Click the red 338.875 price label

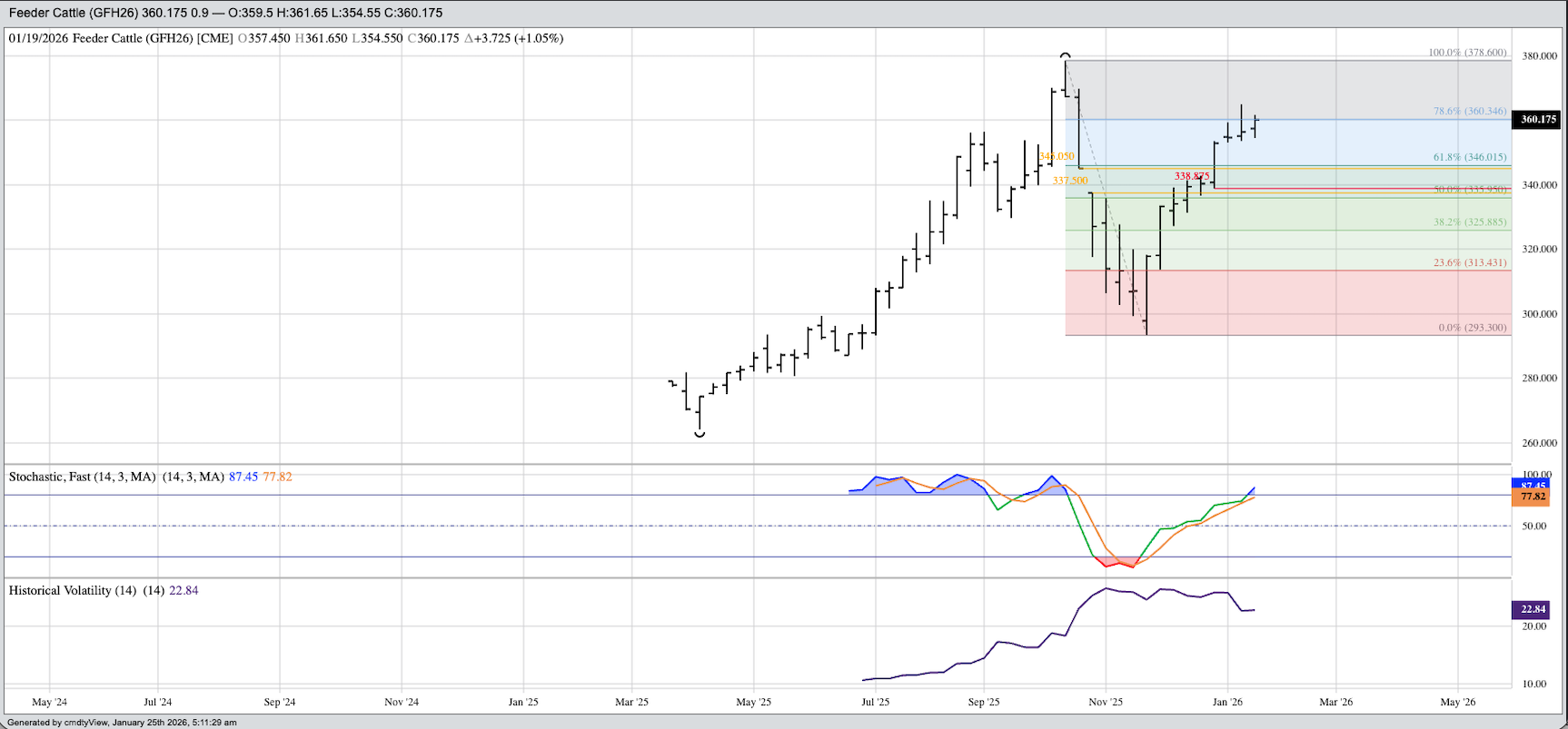(1191, 175)
